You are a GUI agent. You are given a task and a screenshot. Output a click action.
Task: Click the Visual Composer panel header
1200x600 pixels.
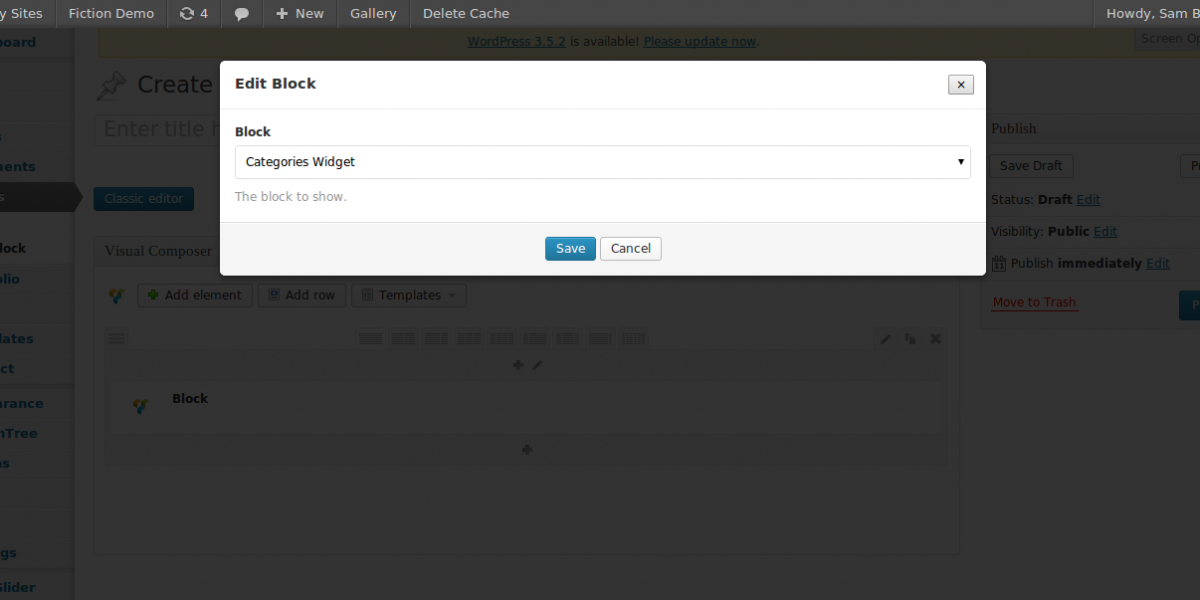(160, 252)
